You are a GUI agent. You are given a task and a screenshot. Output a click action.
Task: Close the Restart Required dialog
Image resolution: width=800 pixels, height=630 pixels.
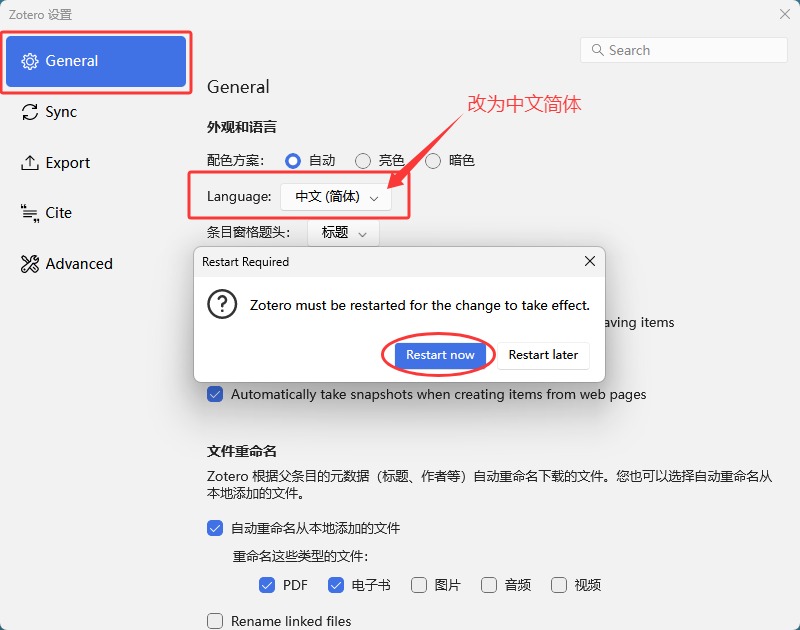(590, 261)
